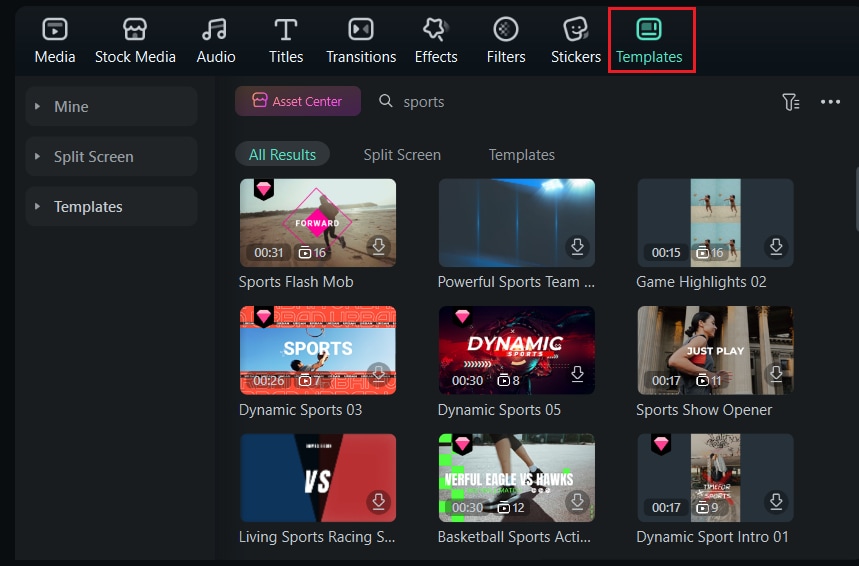This screenshot has height=566, width=859.
Task: Download the Sports Flash Mob template
Action: point(379,247)
